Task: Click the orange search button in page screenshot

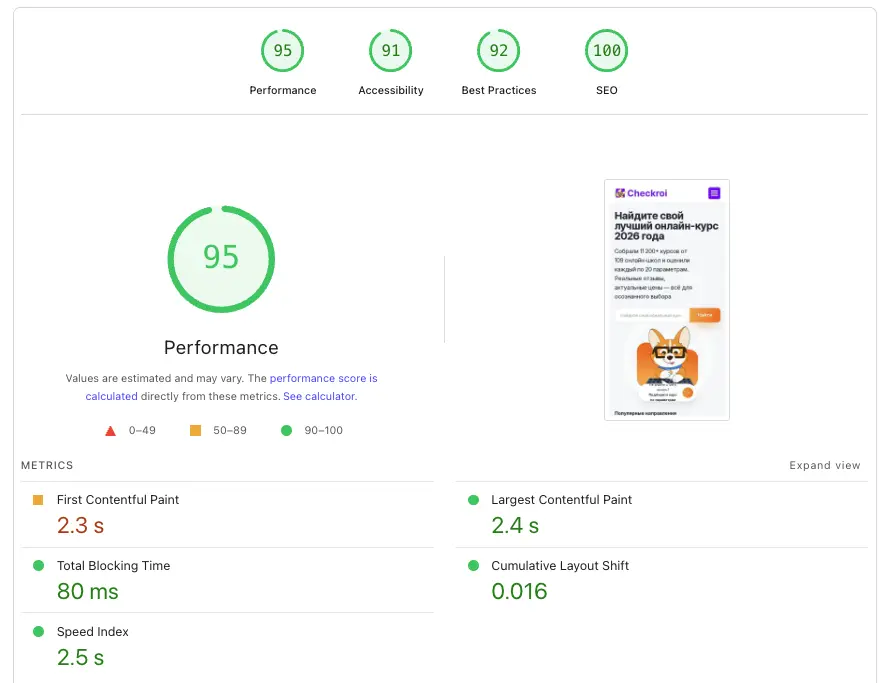Action: (704, 315)
